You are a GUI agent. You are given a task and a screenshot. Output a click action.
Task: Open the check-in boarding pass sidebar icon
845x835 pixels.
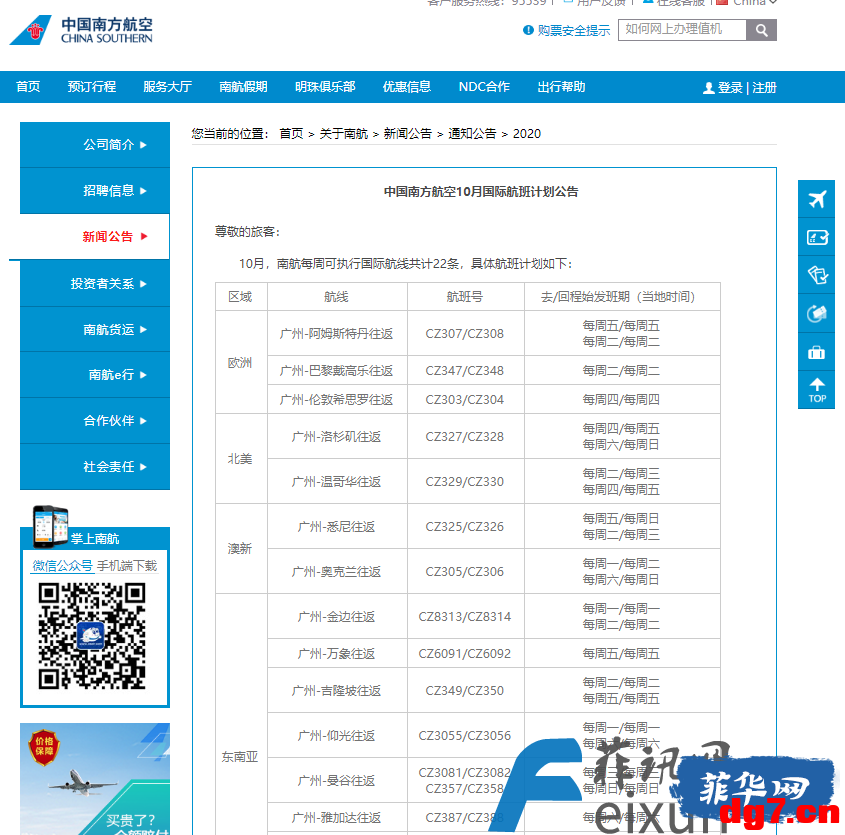click(x=816, y=237)
